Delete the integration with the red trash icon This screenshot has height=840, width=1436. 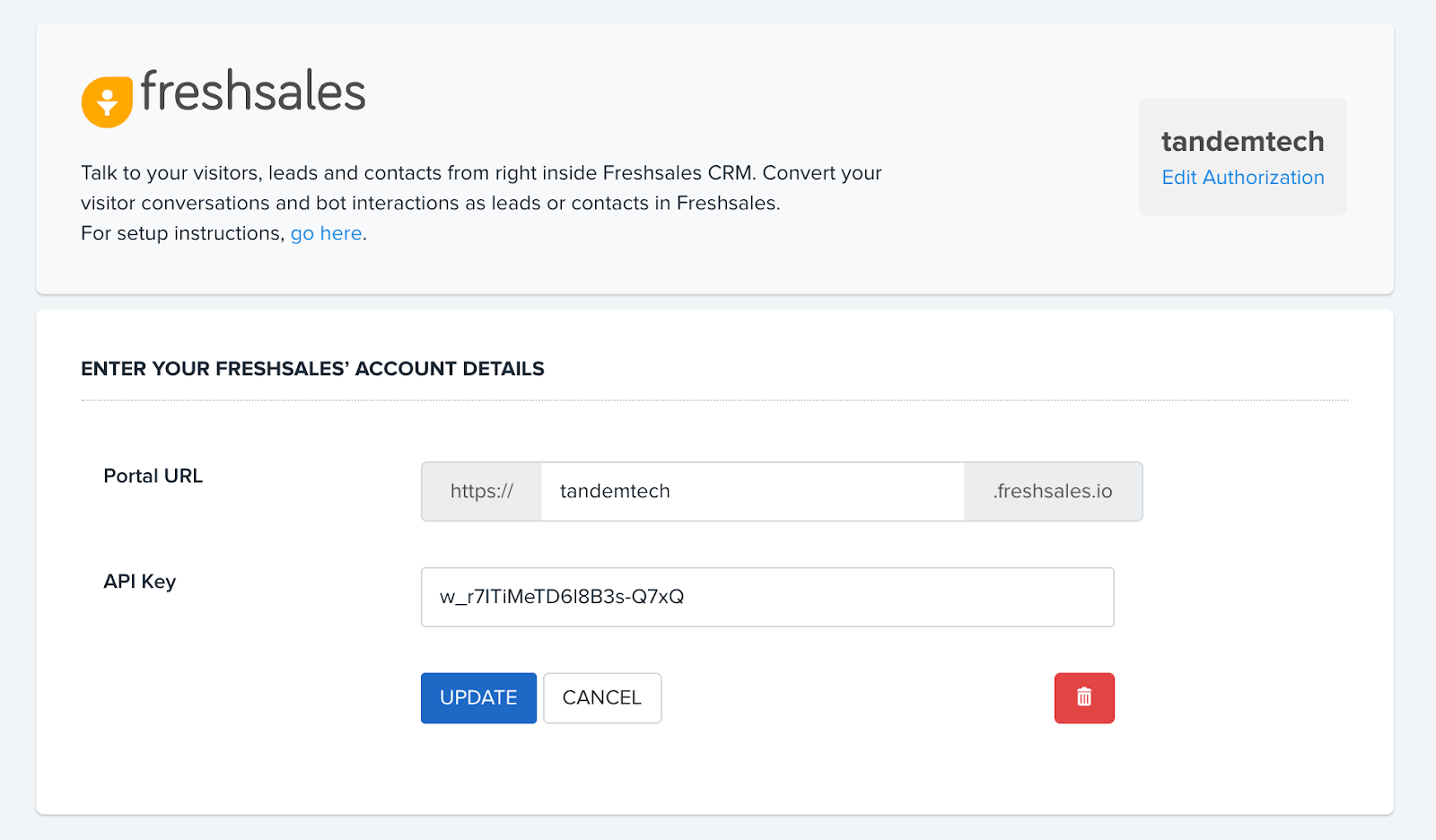tap(1083, 697)
